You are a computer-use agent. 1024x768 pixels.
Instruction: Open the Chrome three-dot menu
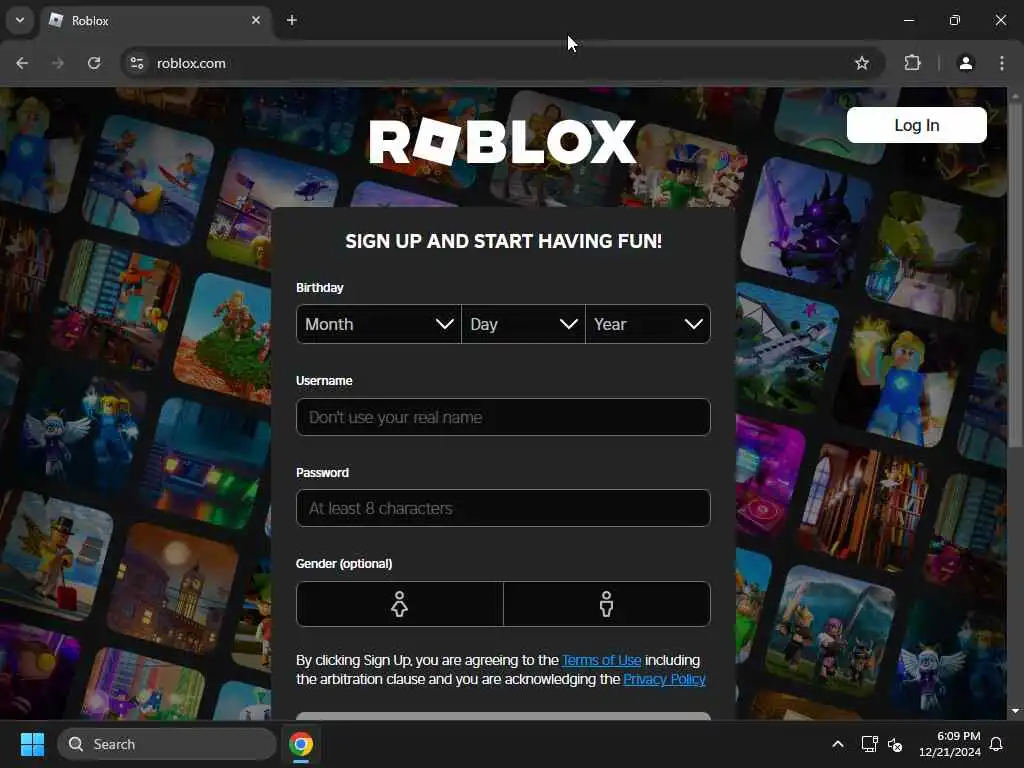[x=1002, y=63]
